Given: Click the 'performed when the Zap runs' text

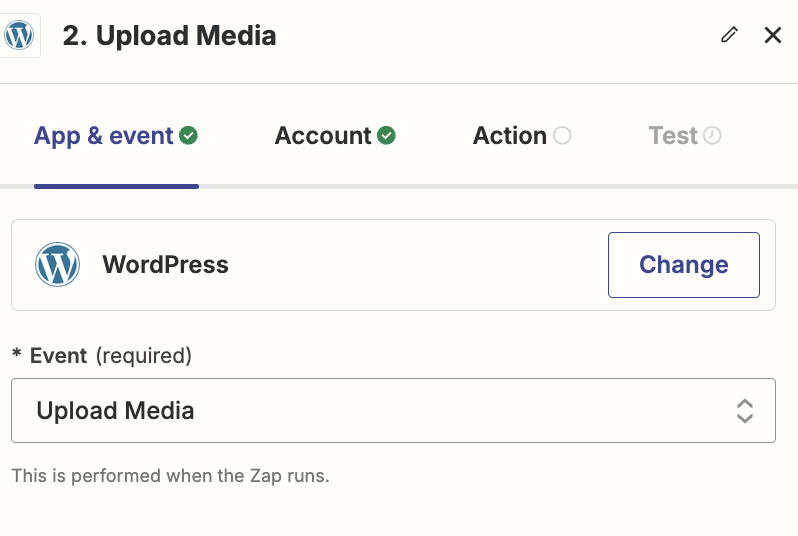Looking at the screenshot, I should click(170, 475).
